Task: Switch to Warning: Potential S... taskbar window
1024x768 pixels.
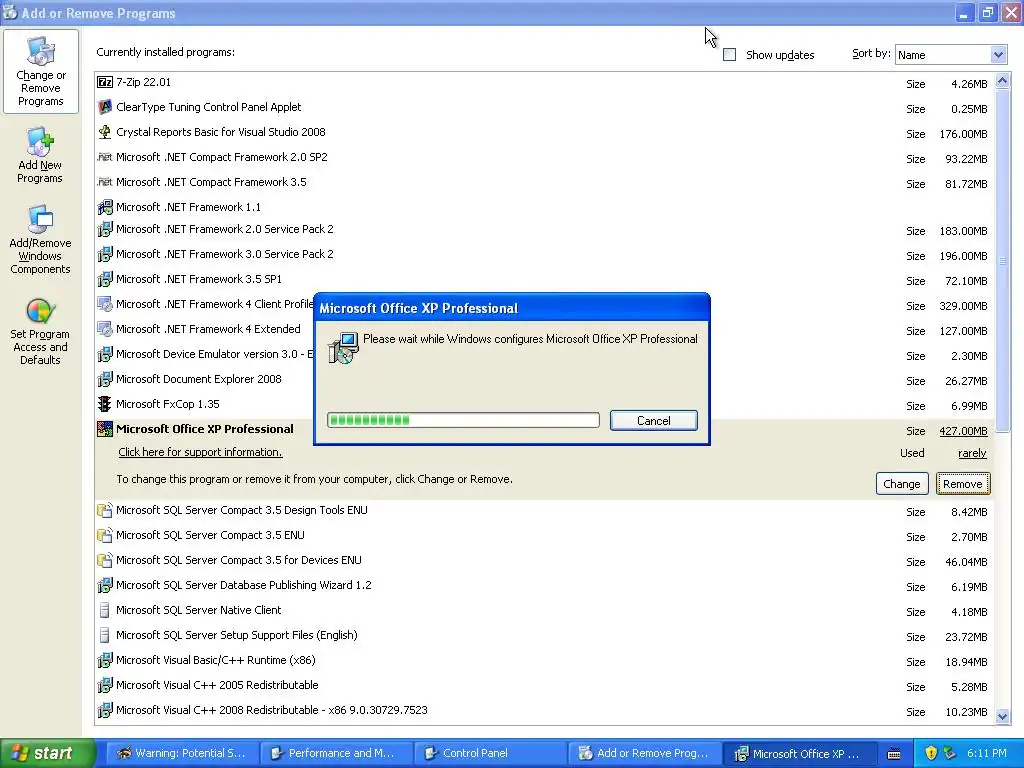Action: click(181, 753)
